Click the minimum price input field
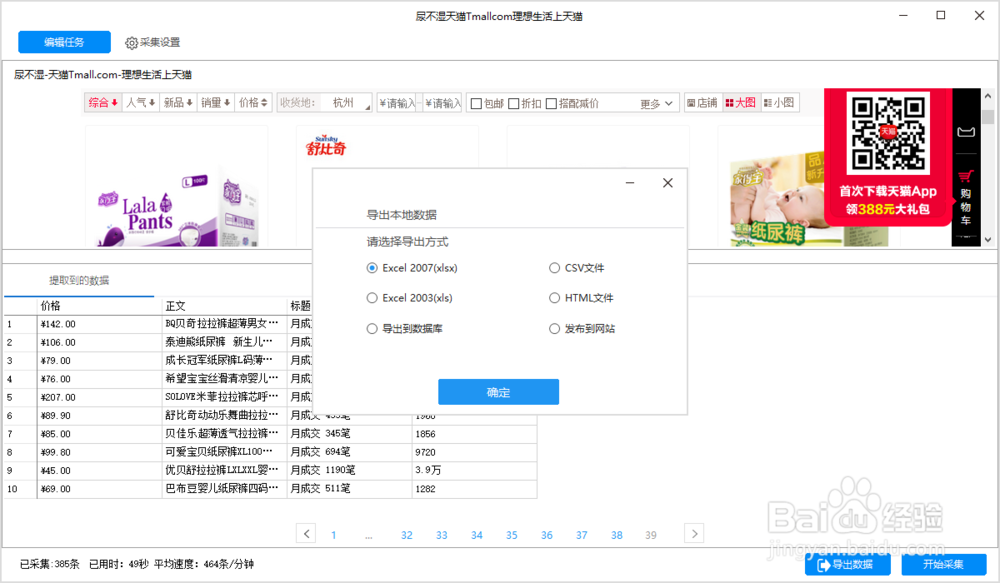1000x583 pixels. (x=397, y=103)
